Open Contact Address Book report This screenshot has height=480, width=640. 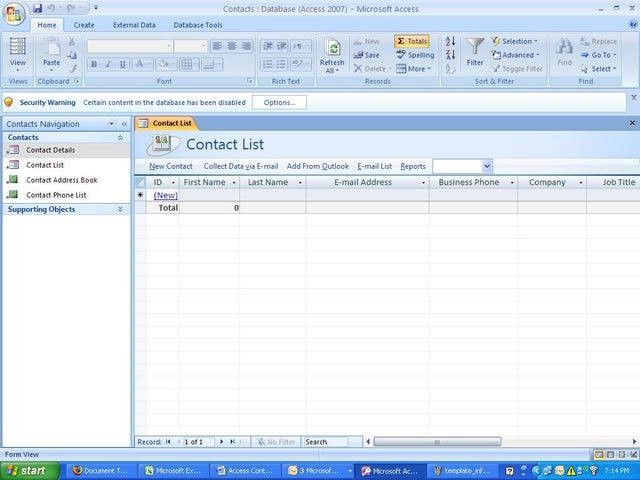click(67, 180)
